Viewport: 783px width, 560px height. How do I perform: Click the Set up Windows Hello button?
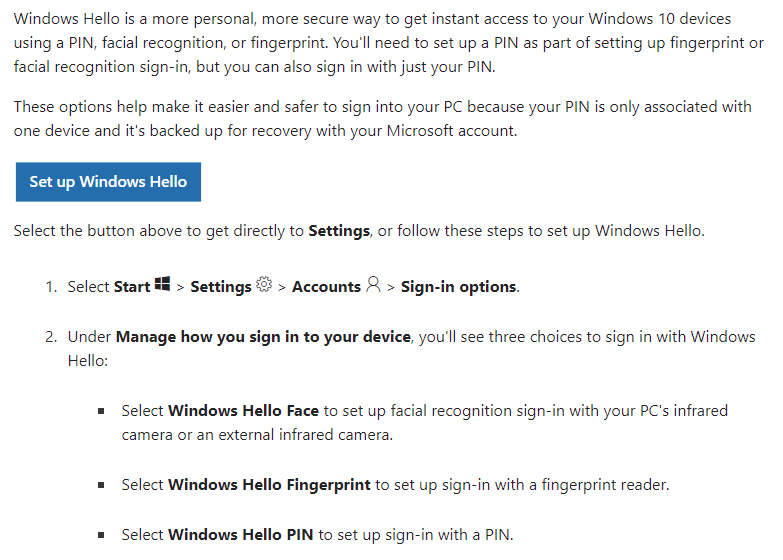pyautogui.click(x=108, y=182)
